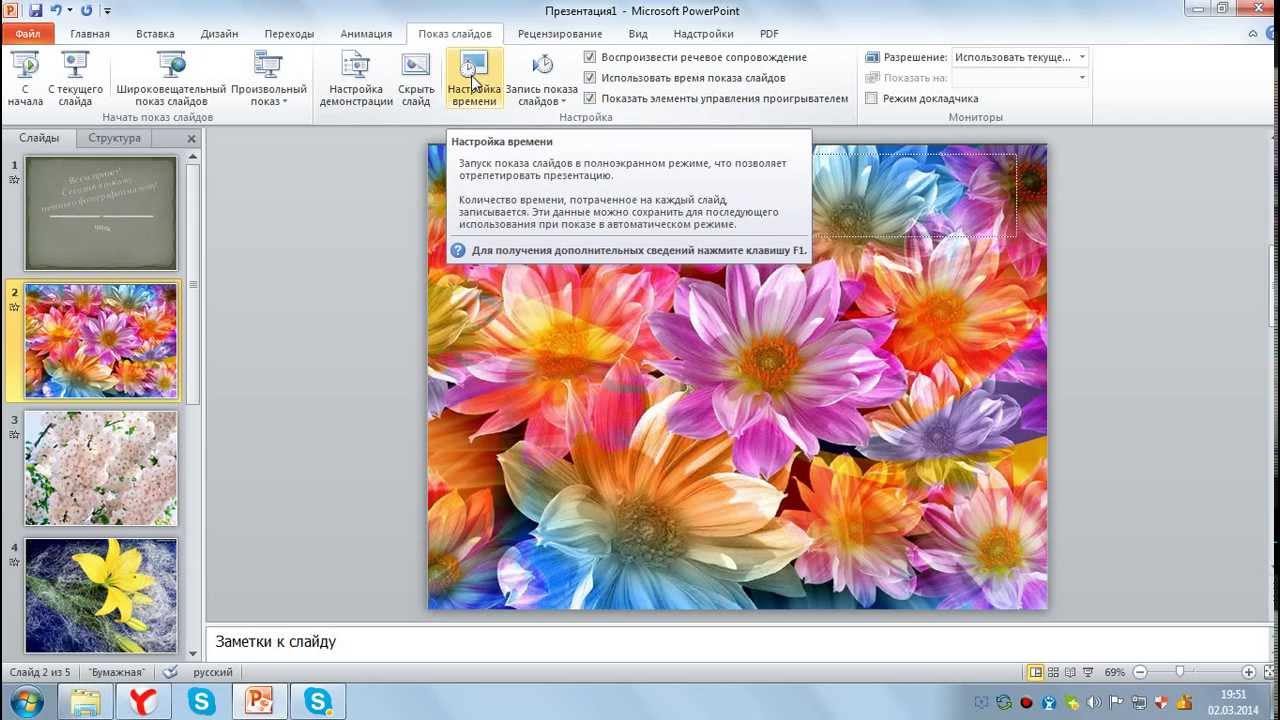Click the volume speaker tray icon
The image size is (1280, 720).
(1093, 703)
